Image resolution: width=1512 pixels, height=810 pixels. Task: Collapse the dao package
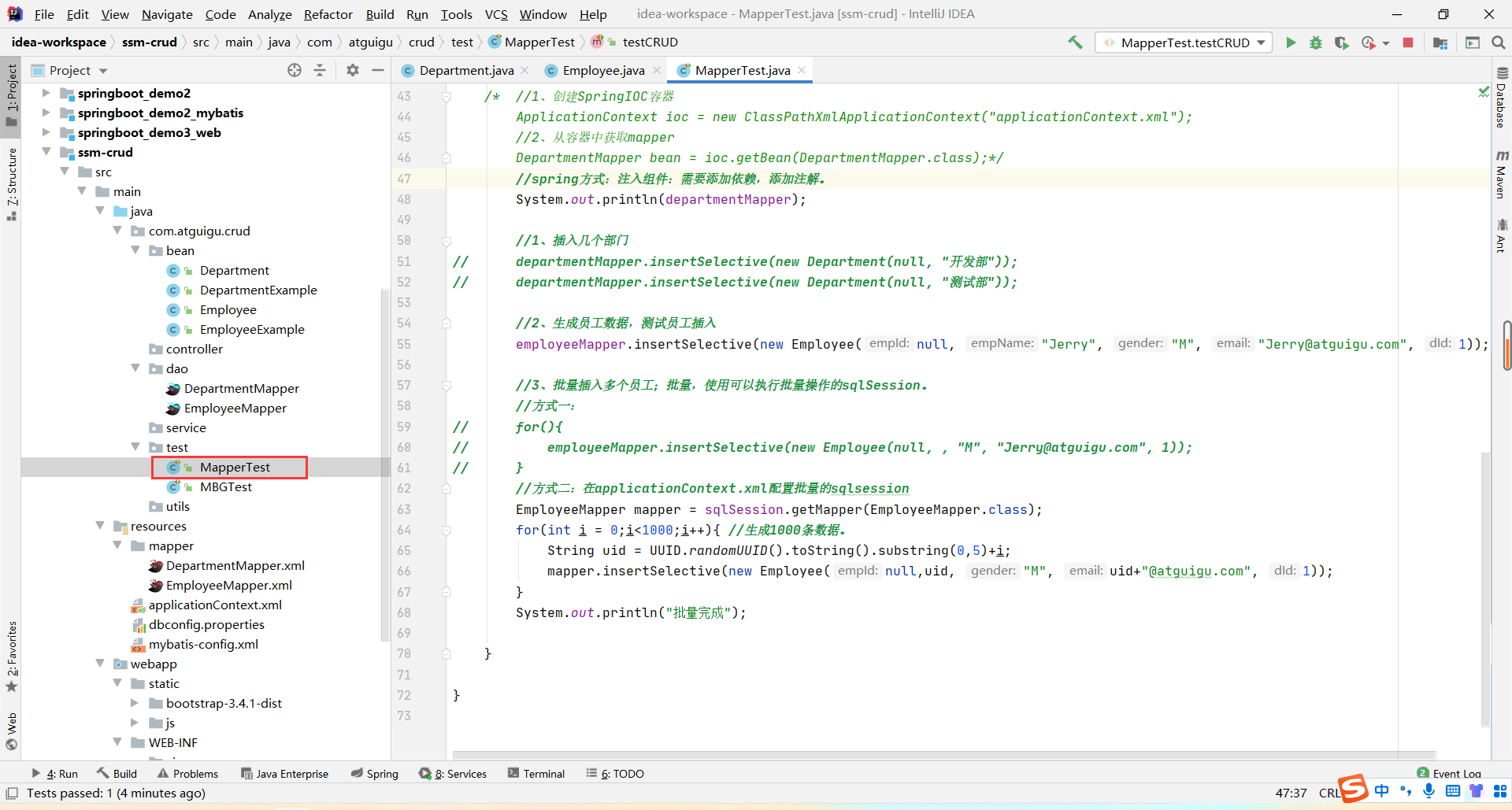[135, 368]
